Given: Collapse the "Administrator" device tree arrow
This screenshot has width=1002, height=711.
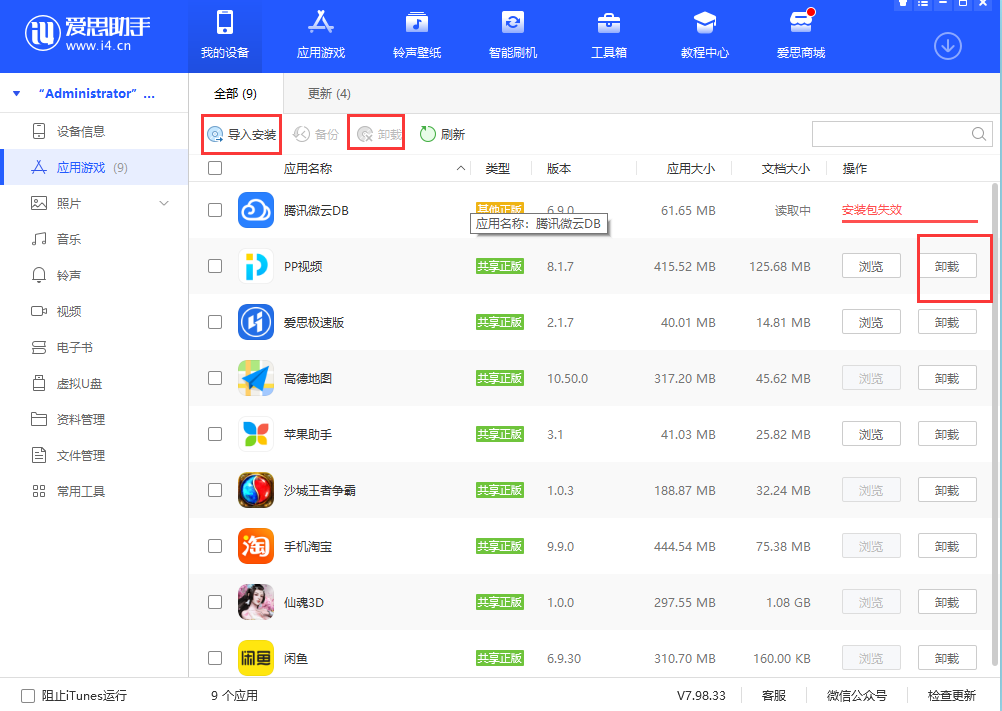Looking at the screenshot, I should click(17, 94).
